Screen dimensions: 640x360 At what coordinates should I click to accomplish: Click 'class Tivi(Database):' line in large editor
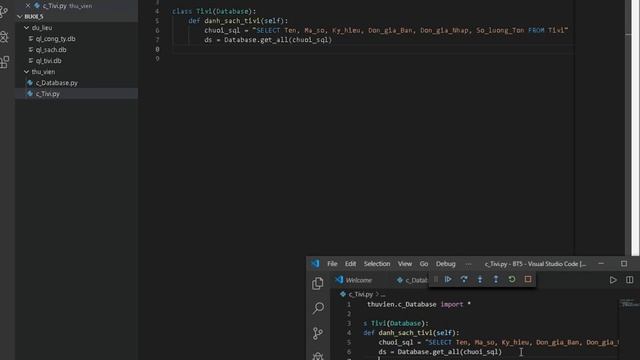point(214,11)
